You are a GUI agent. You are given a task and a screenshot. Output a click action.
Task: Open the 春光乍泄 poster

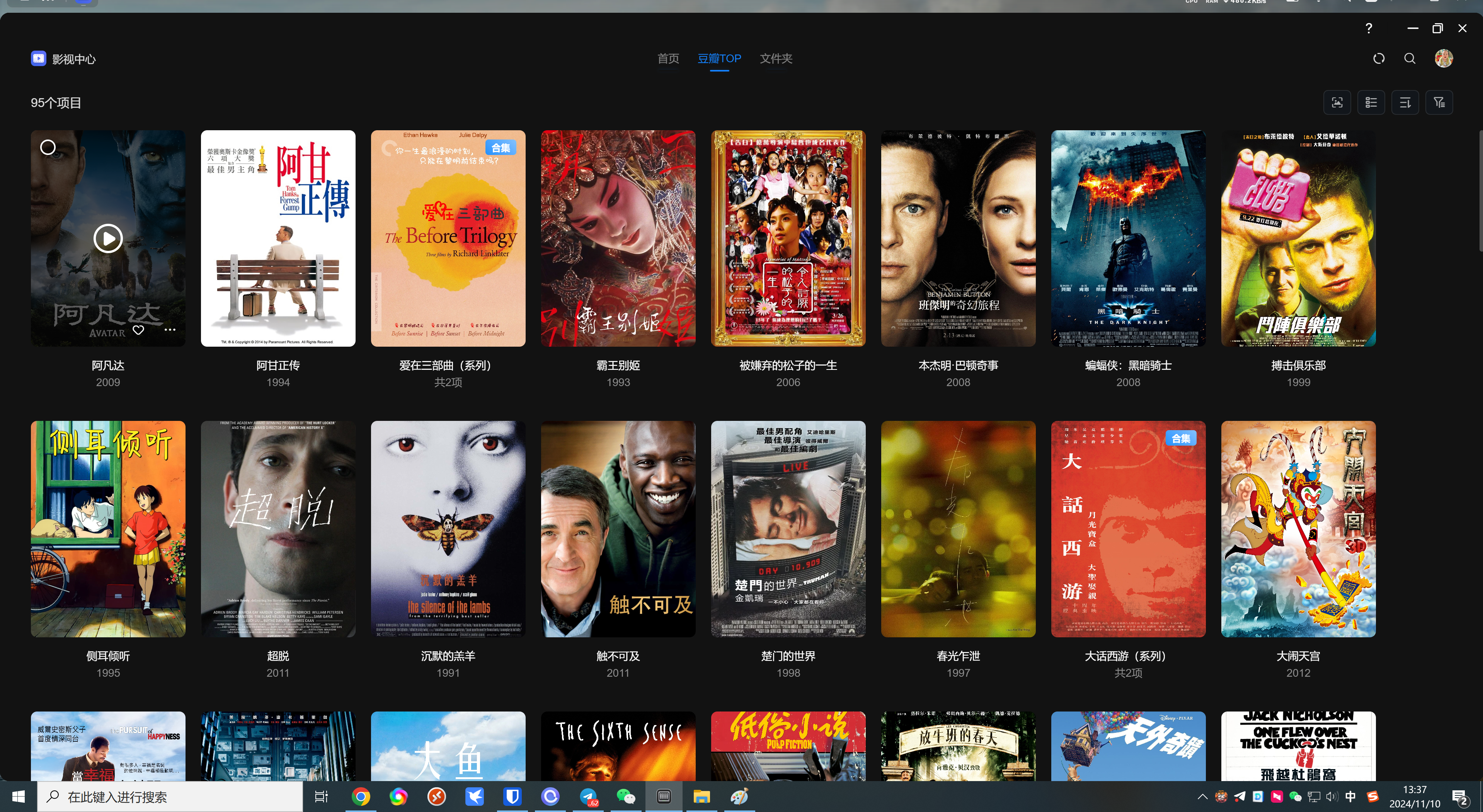[x=958, y=529]
